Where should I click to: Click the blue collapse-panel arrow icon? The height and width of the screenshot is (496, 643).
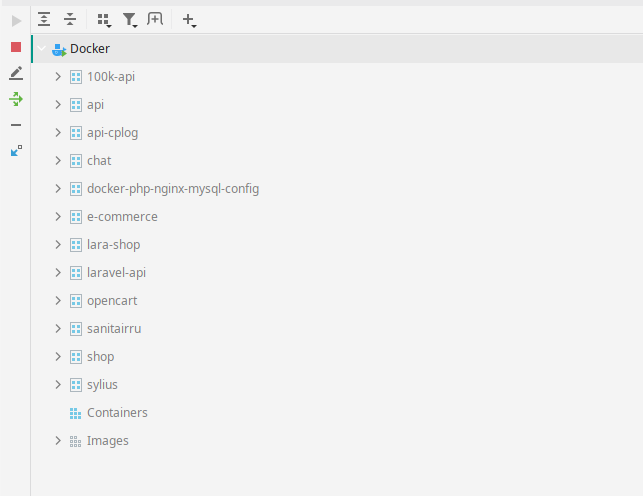click(x=16, y=150)
